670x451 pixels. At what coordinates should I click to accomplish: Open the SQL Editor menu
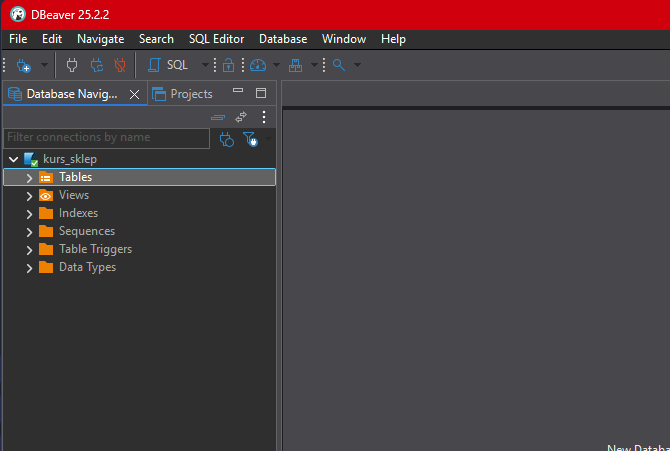tap(216, 39)
